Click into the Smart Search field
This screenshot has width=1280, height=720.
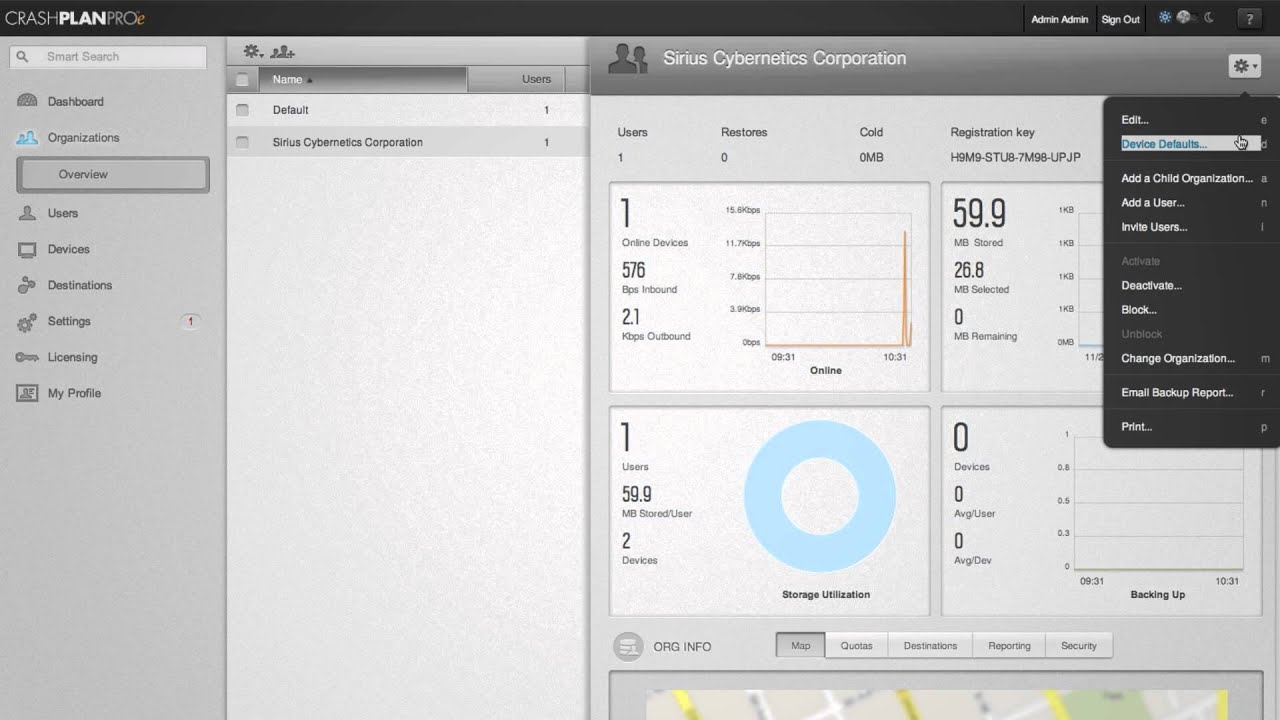pyautogui.click(x=108, y=57)
